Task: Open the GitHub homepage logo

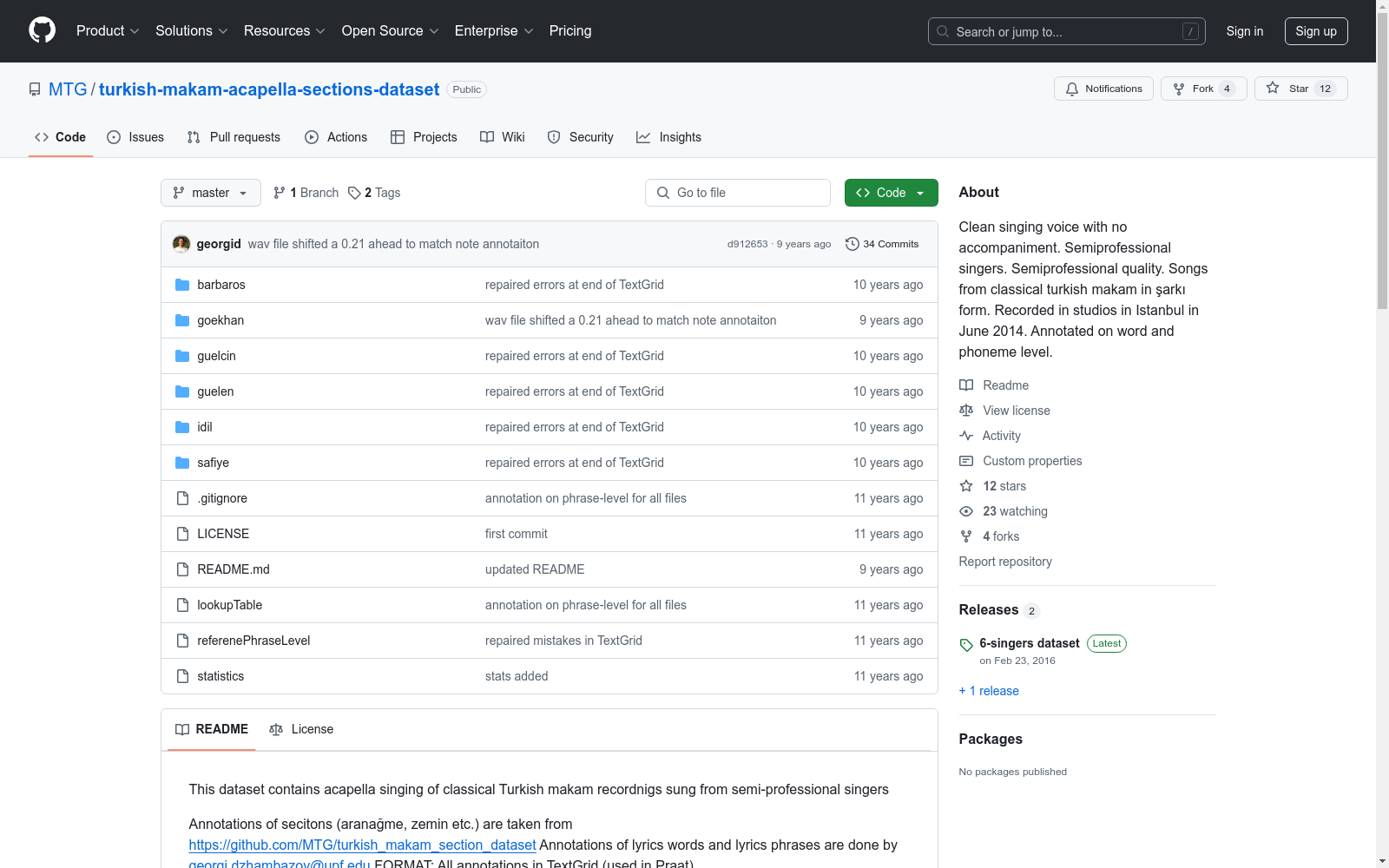Action: pyautogui.click(x=42, y=30)
